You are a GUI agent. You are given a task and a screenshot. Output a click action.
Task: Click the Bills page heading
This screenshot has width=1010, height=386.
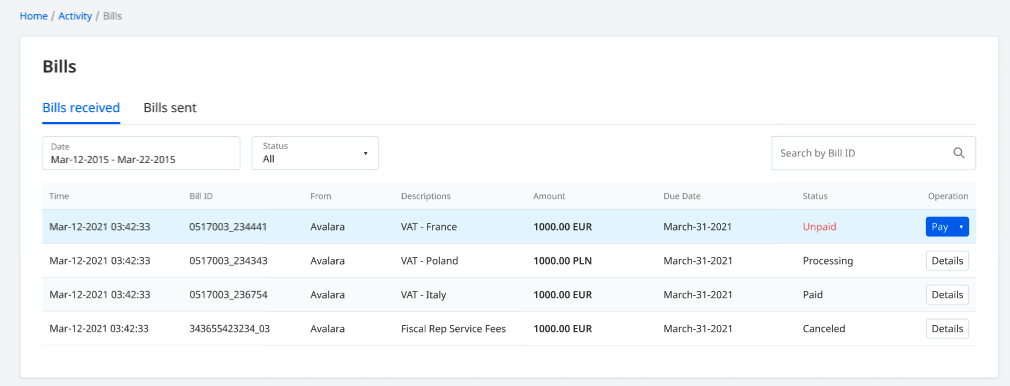tap(59, 66)
